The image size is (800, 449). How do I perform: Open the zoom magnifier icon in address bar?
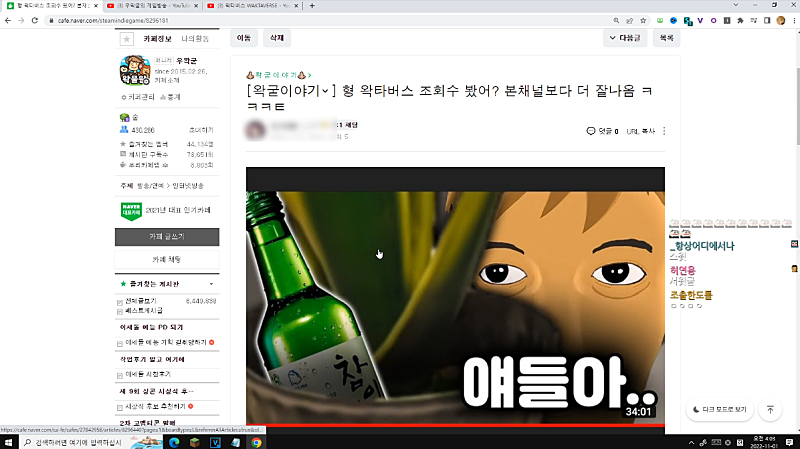616,20
